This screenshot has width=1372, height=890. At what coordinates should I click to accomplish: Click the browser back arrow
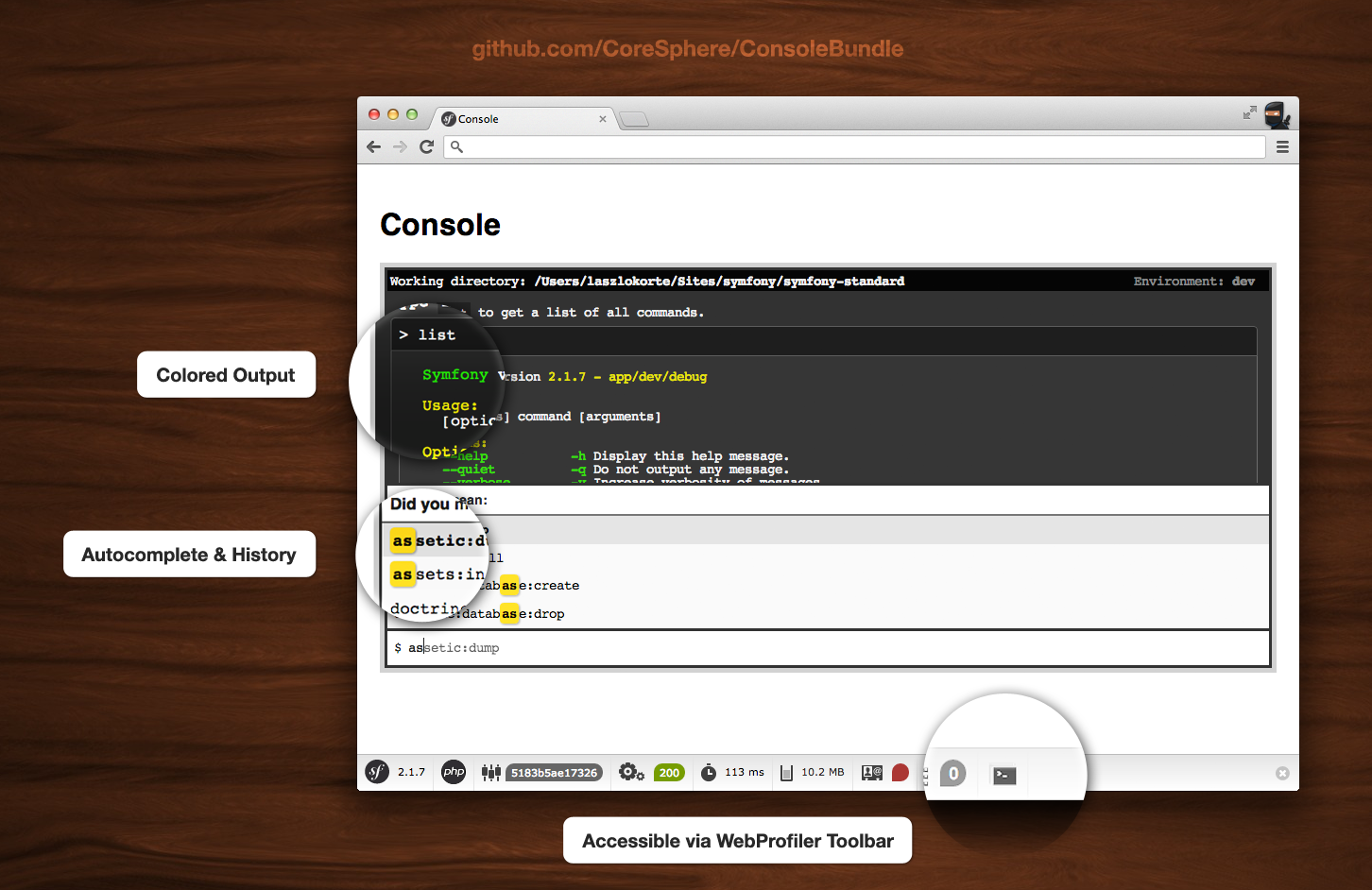coord(374,146)
